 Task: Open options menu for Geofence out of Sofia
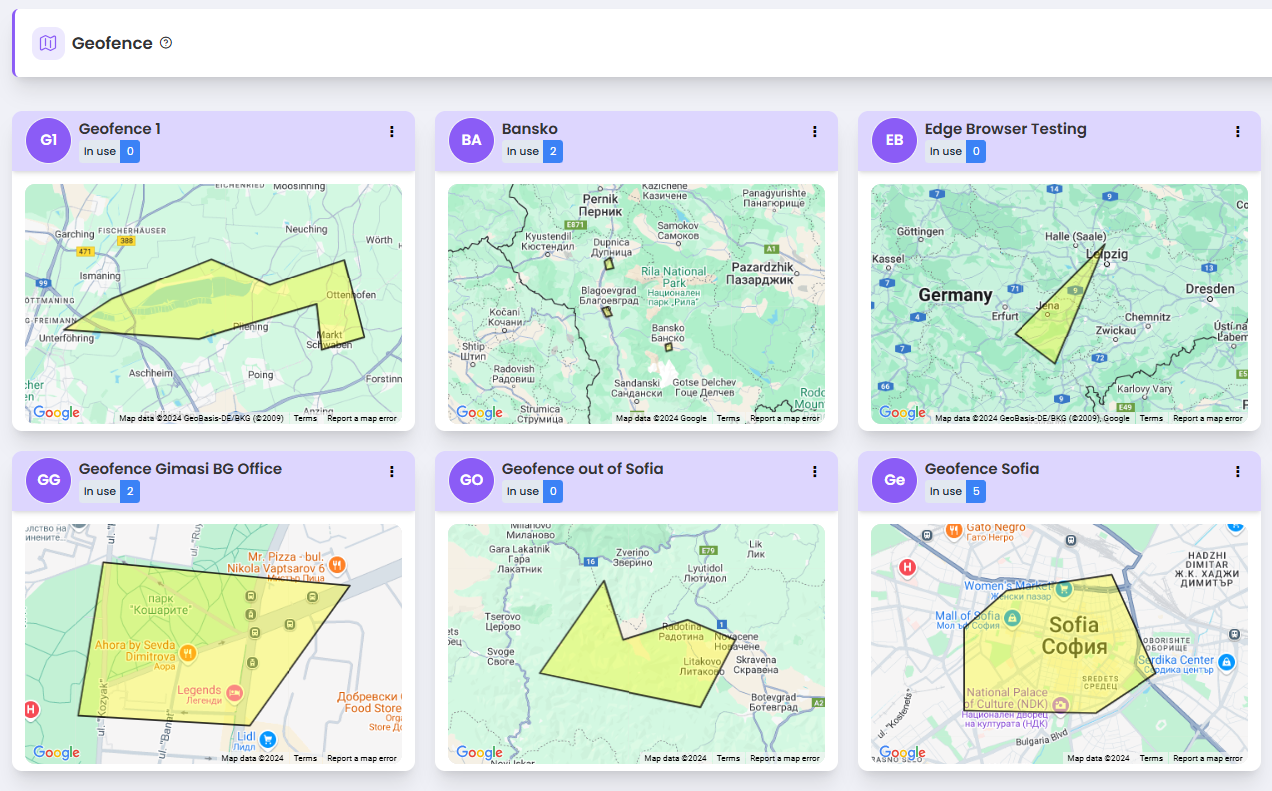tap(815, 472)
